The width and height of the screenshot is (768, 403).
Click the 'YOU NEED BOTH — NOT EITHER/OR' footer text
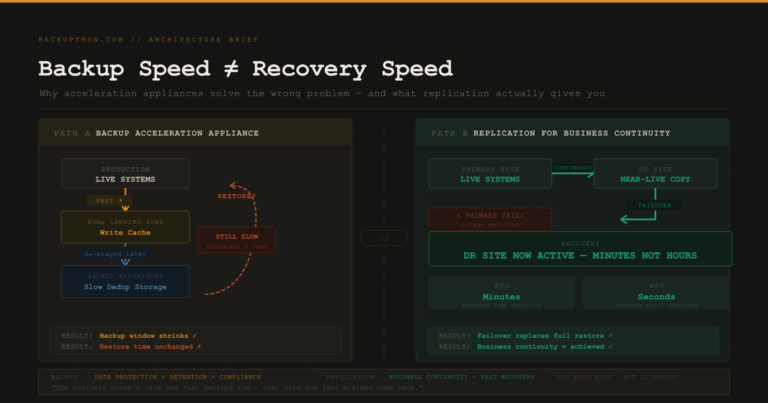[617, 377]
